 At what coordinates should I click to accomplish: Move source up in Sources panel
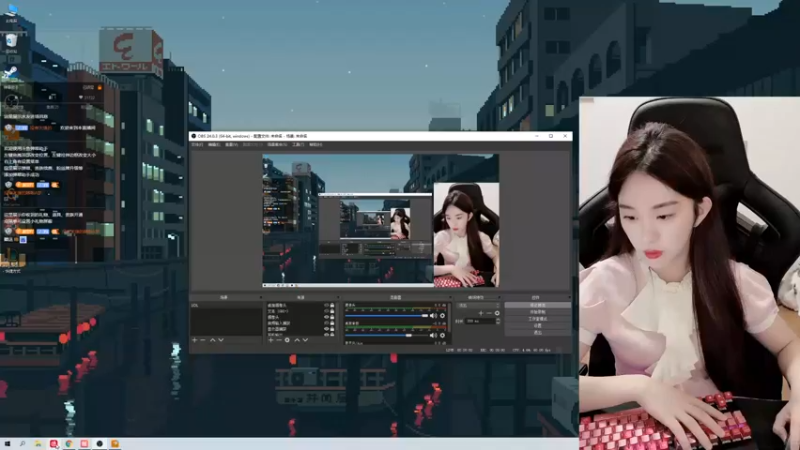(x=297, y=340)
